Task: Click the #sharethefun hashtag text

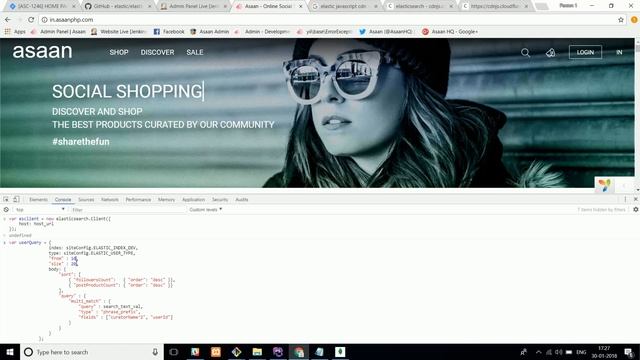Action: pos(81,142)
